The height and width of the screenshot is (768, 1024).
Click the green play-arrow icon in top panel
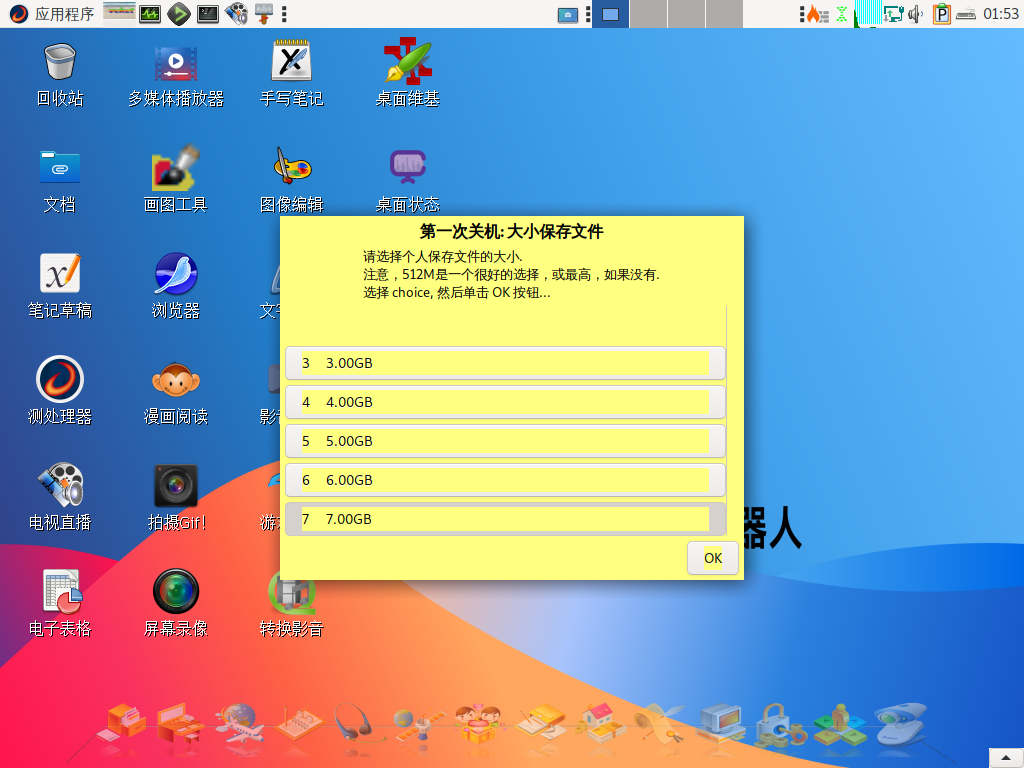pyautogui.click(x=179, y=14)
